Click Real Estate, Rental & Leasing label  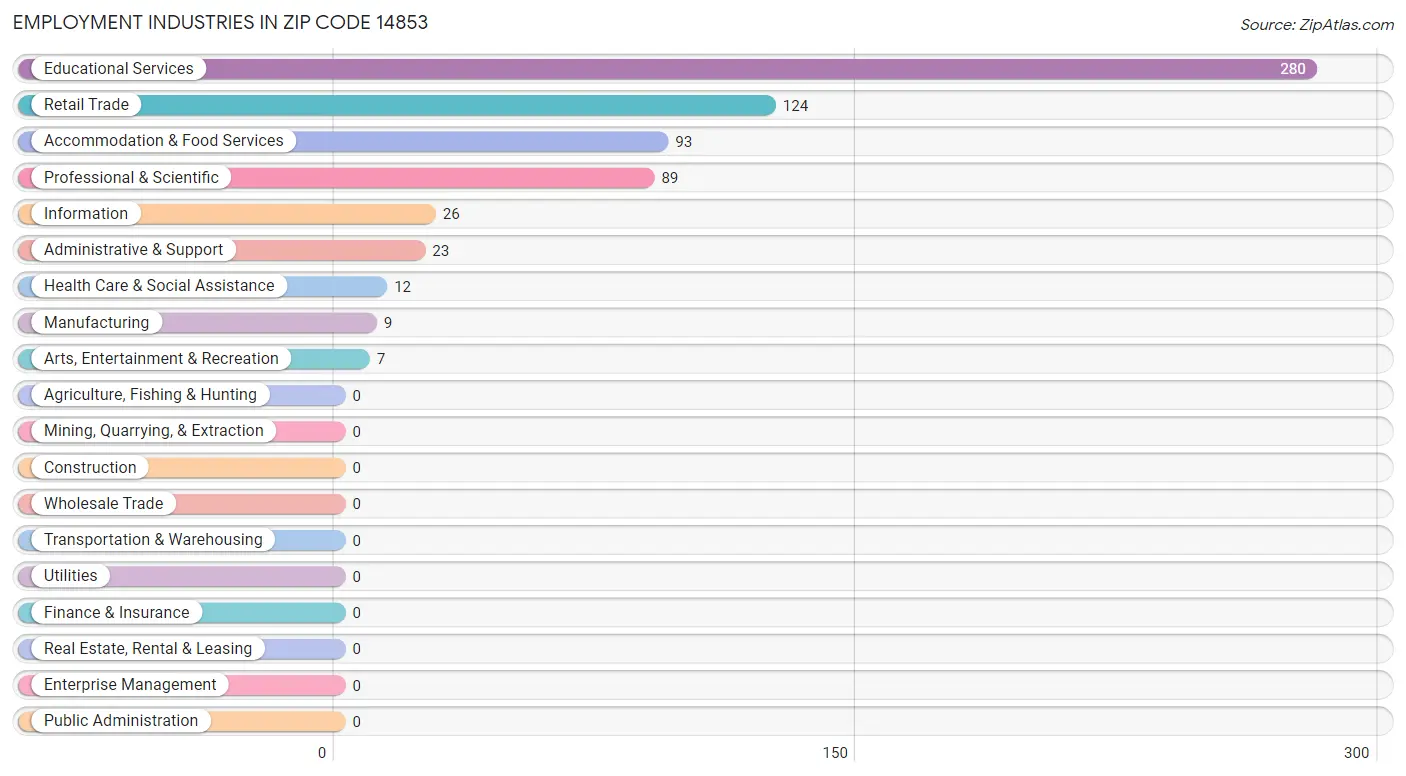point(148,648)
